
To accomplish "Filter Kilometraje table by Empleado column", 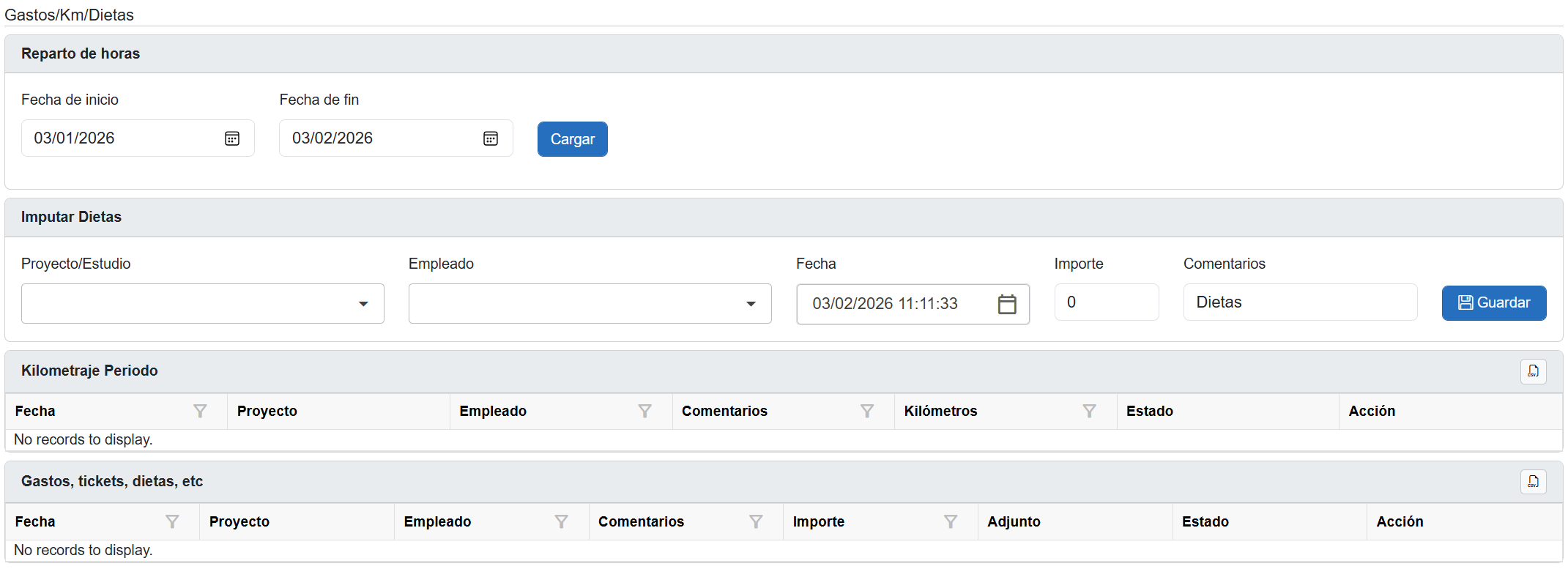I will pos(644,412).
